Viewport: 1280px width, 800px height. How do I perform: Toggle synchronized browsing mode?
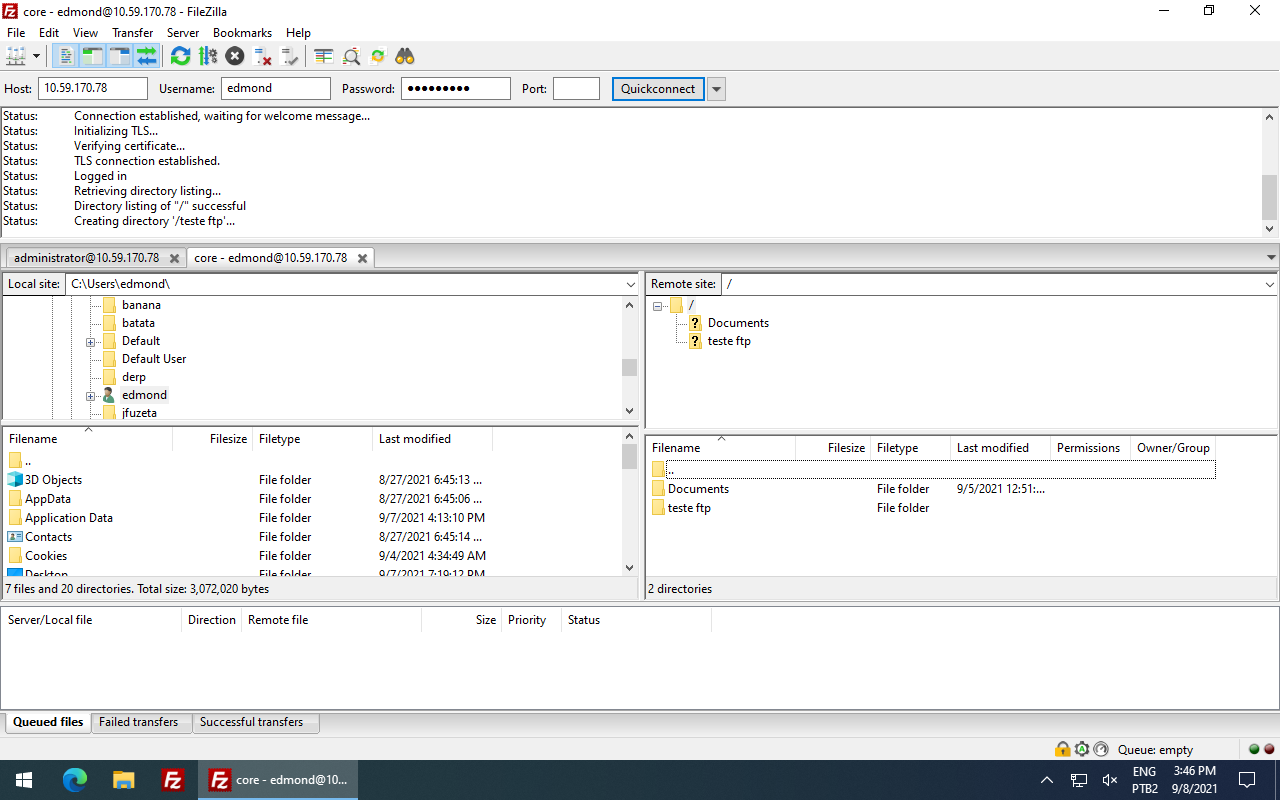377,56
